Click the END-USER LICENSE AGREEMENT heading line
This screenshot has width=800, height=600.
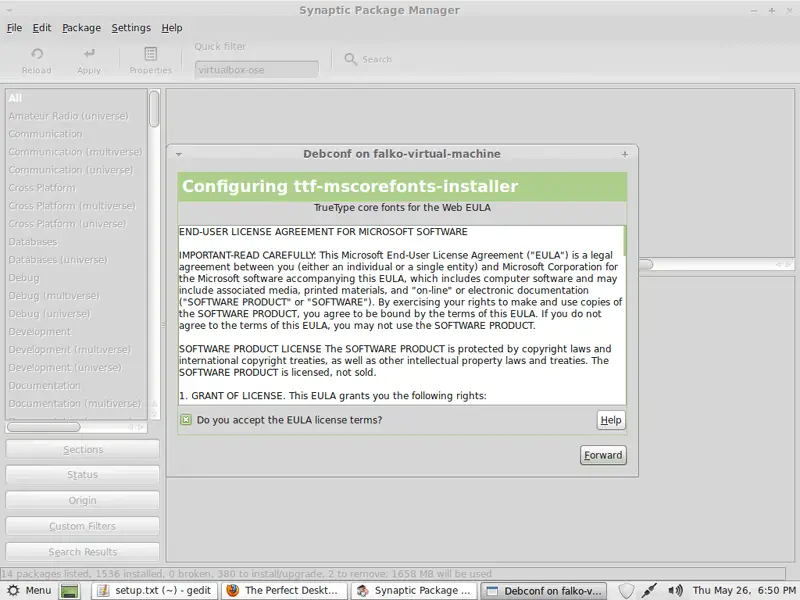pyautogui.click(x=323, y=232)
